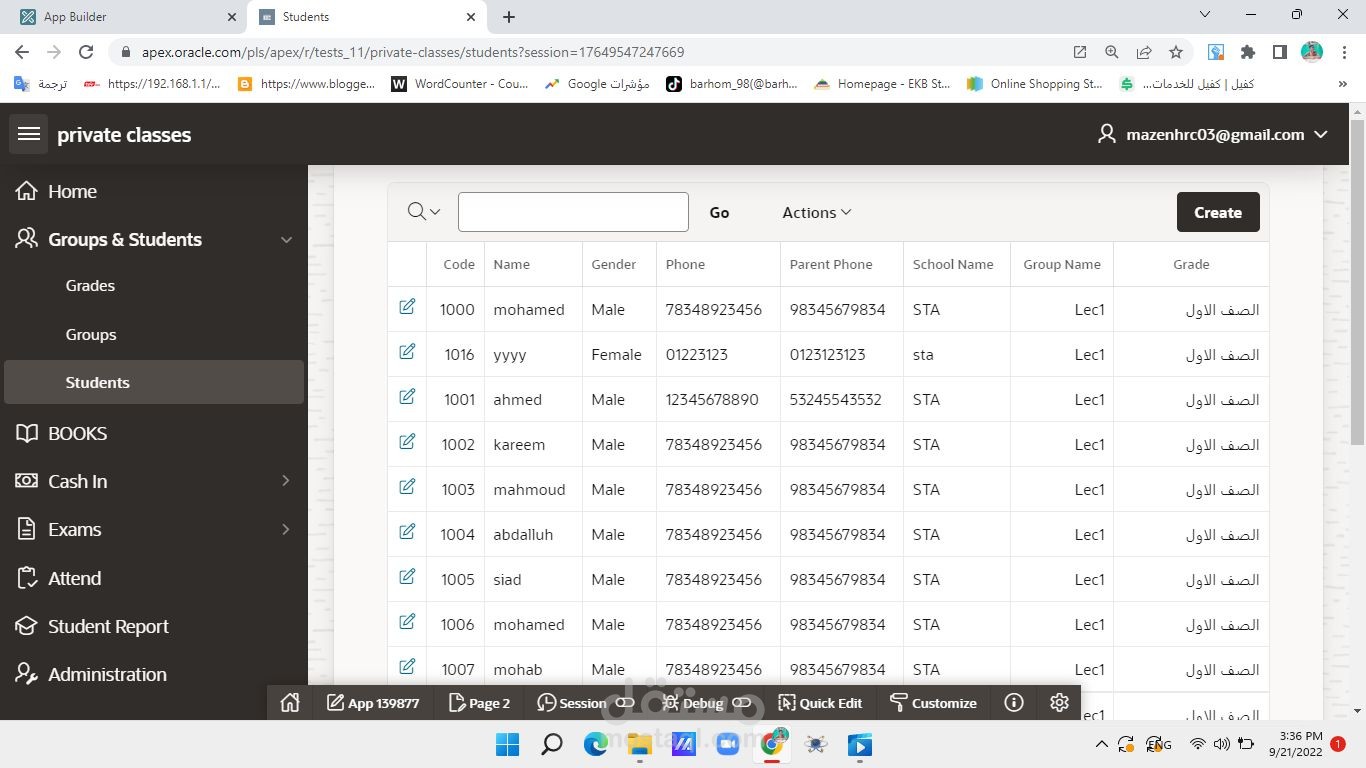Open File Explorer from the taskbar

(640, 744)
